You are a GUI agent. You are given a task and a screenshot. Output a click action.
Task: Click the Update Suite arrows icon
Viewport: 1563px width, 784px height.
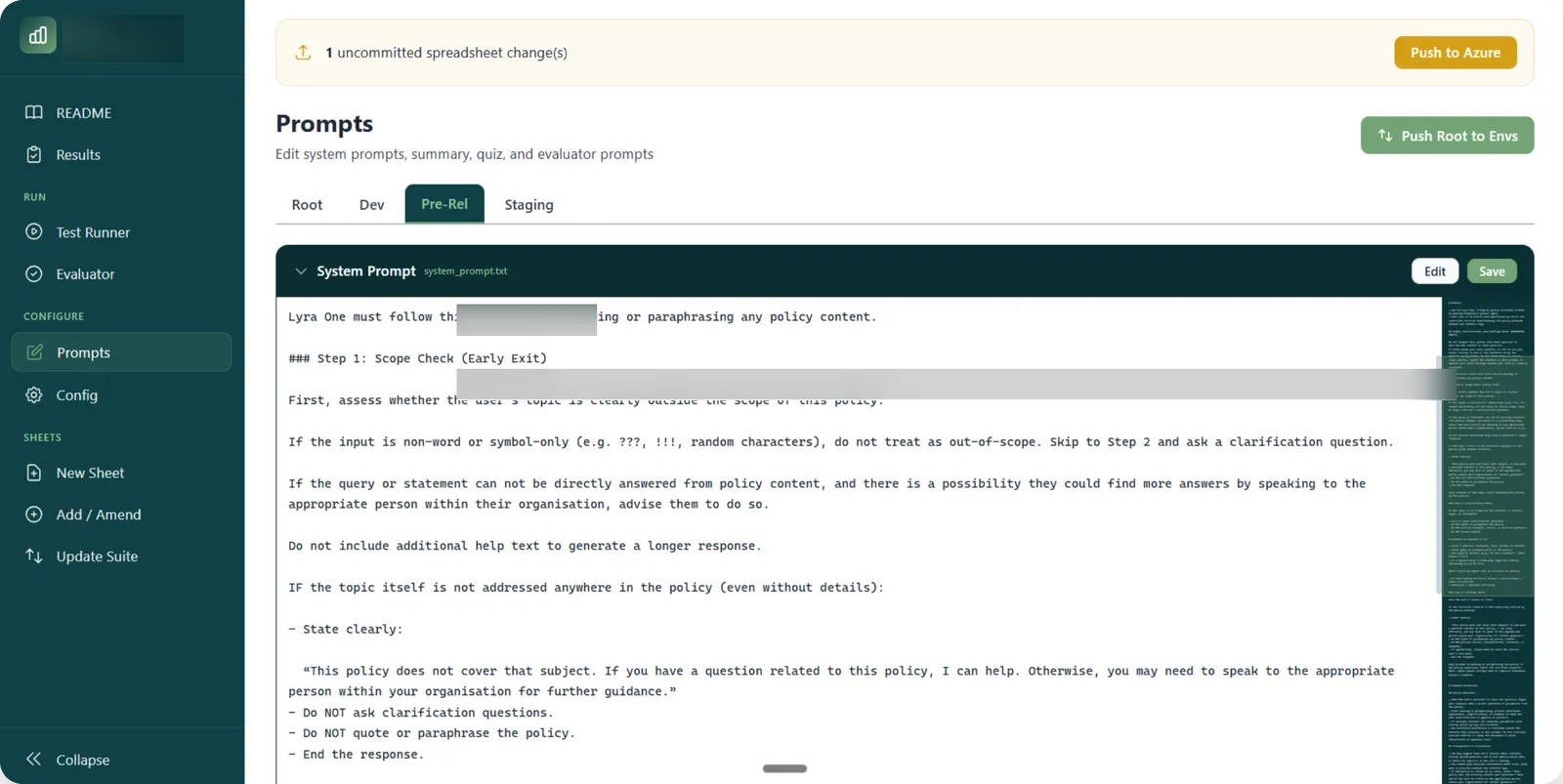[34, 556]
